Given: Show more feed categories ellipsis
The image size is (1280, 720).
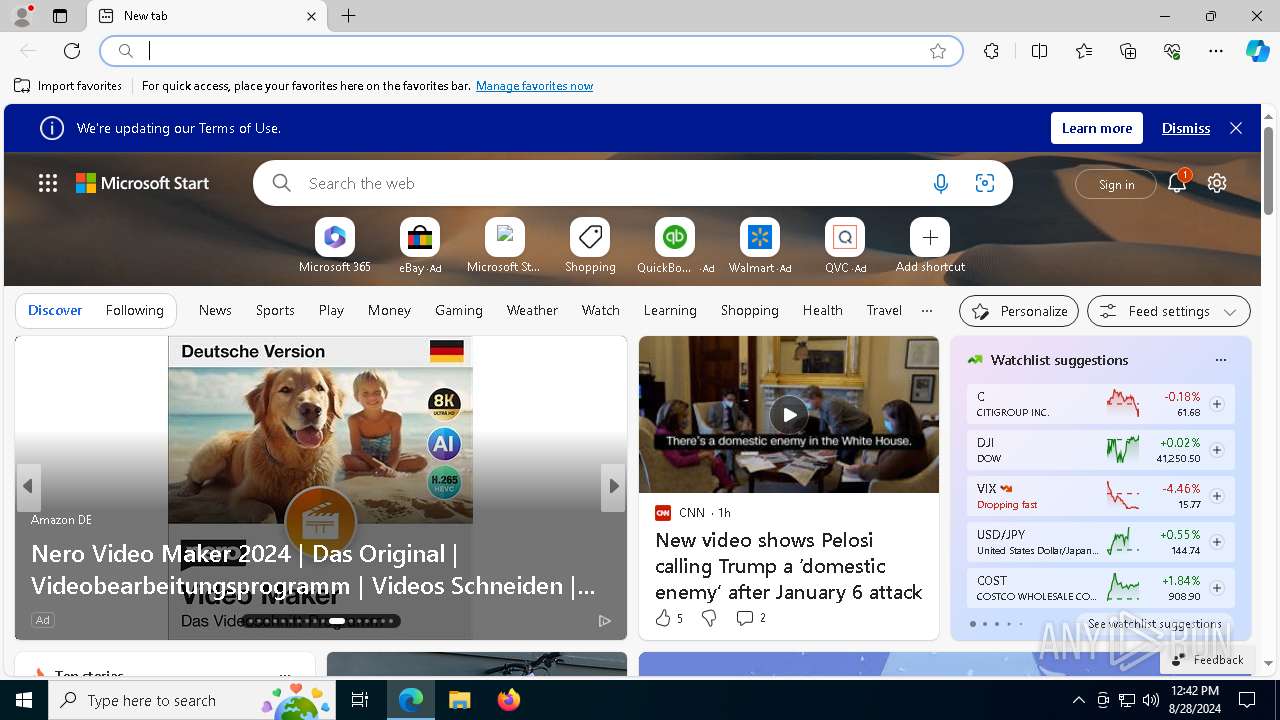Looking at the screenshot, I should 926,311.
